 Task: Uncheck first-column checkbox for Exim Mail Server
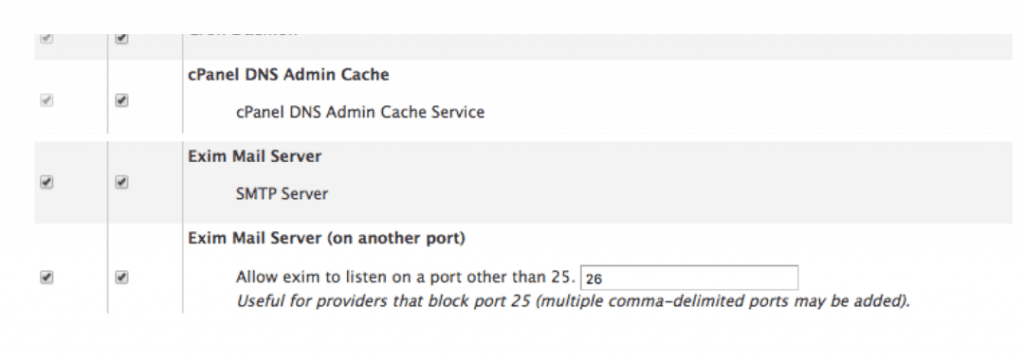(x=46, y=182)
